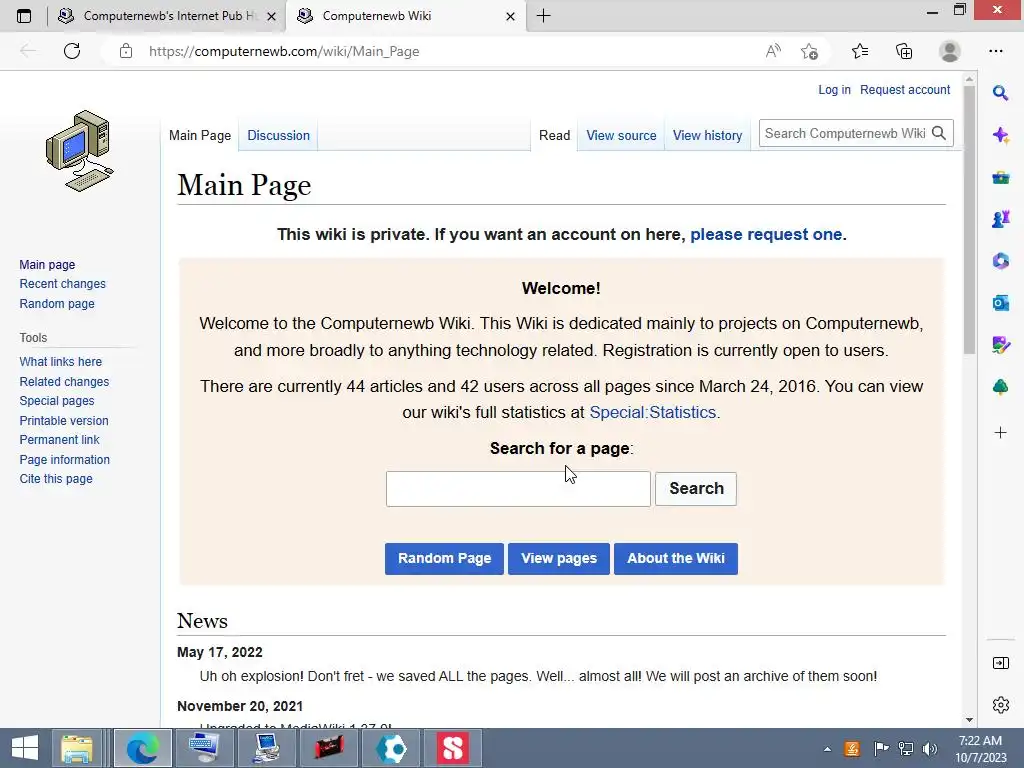
Task: Open a new browser tab
Action: (543, 16)
